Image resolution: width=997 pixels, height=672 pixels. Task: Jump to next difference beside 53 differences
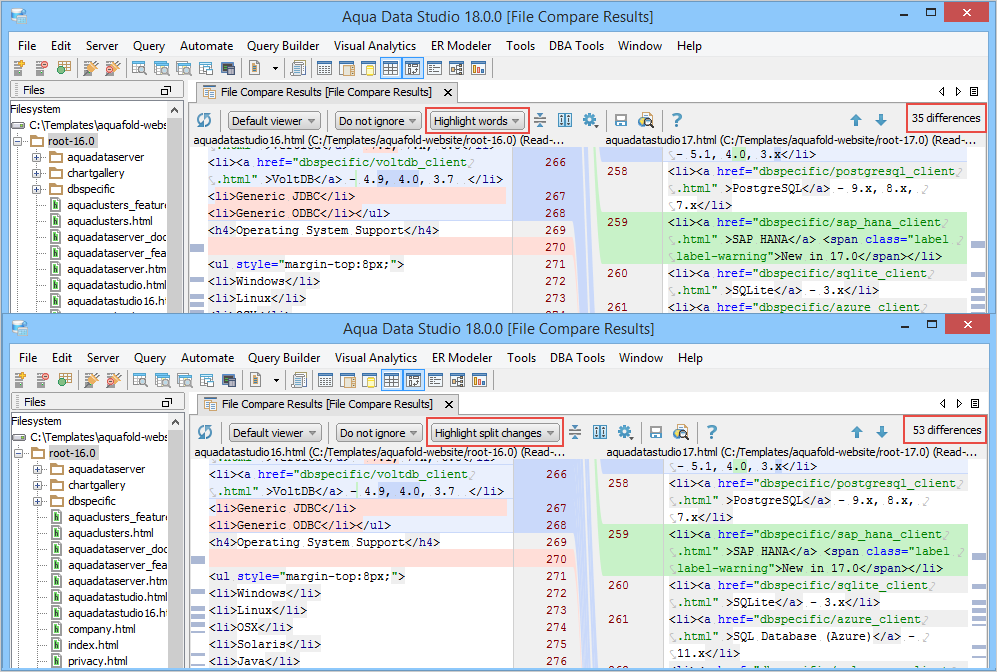[x=881, y=432]
